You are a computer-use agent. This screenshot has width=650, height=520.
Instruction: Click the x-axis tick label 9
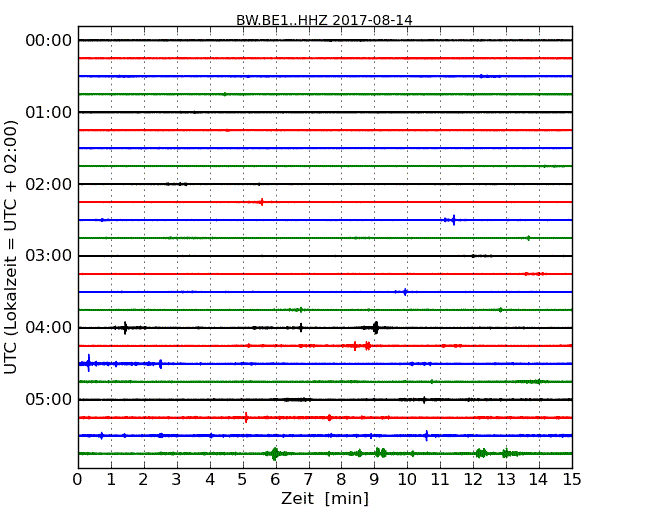(x=374, y=480)
